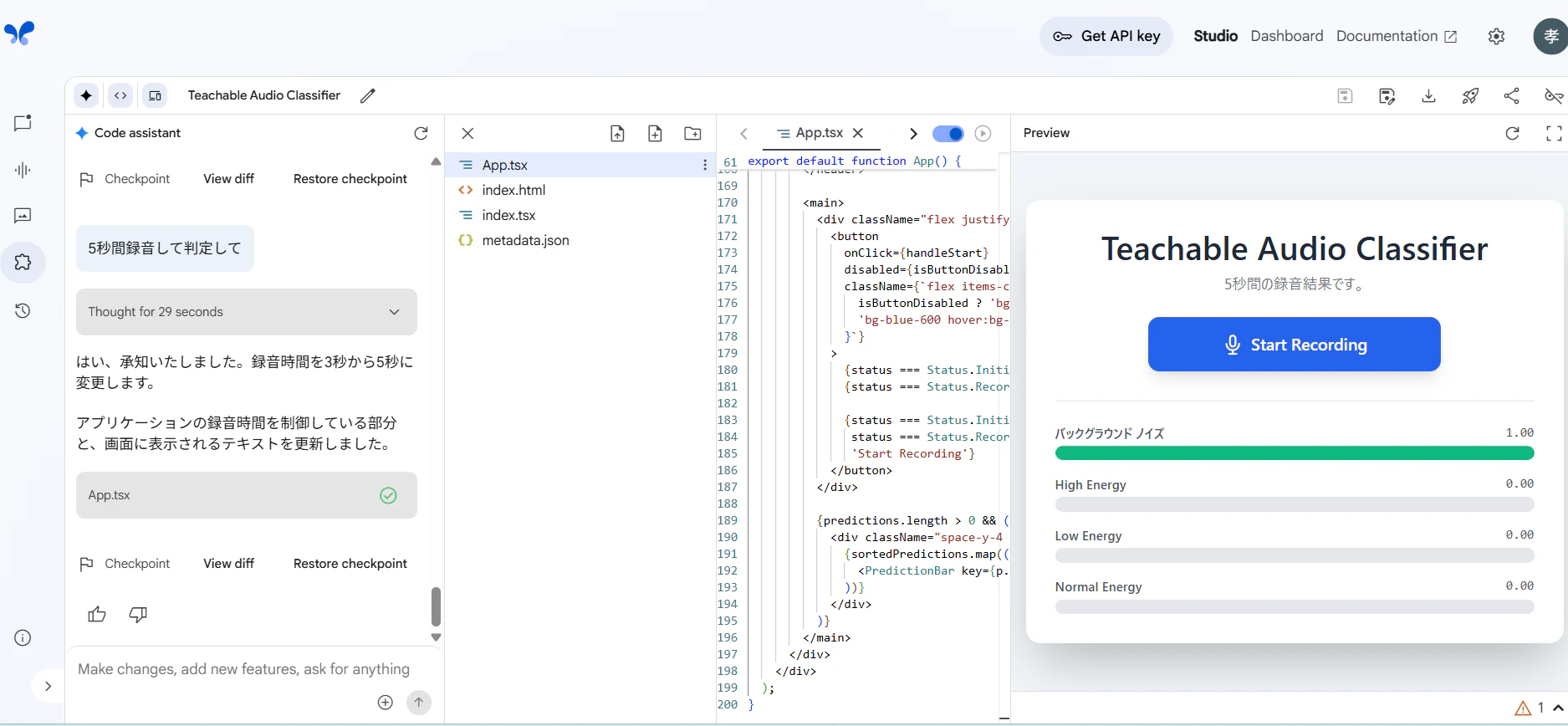Create a new folder

pyautogui.click(x=692, y=133)
